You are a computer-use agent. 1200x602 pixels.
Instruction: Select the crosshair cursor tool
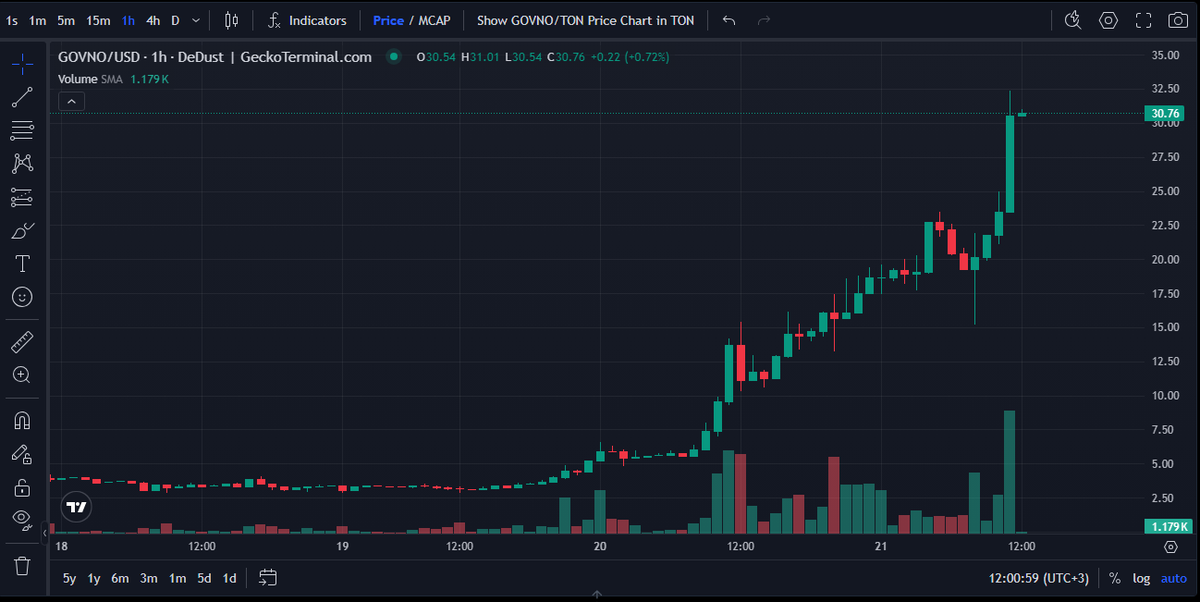tap(22, 64)
